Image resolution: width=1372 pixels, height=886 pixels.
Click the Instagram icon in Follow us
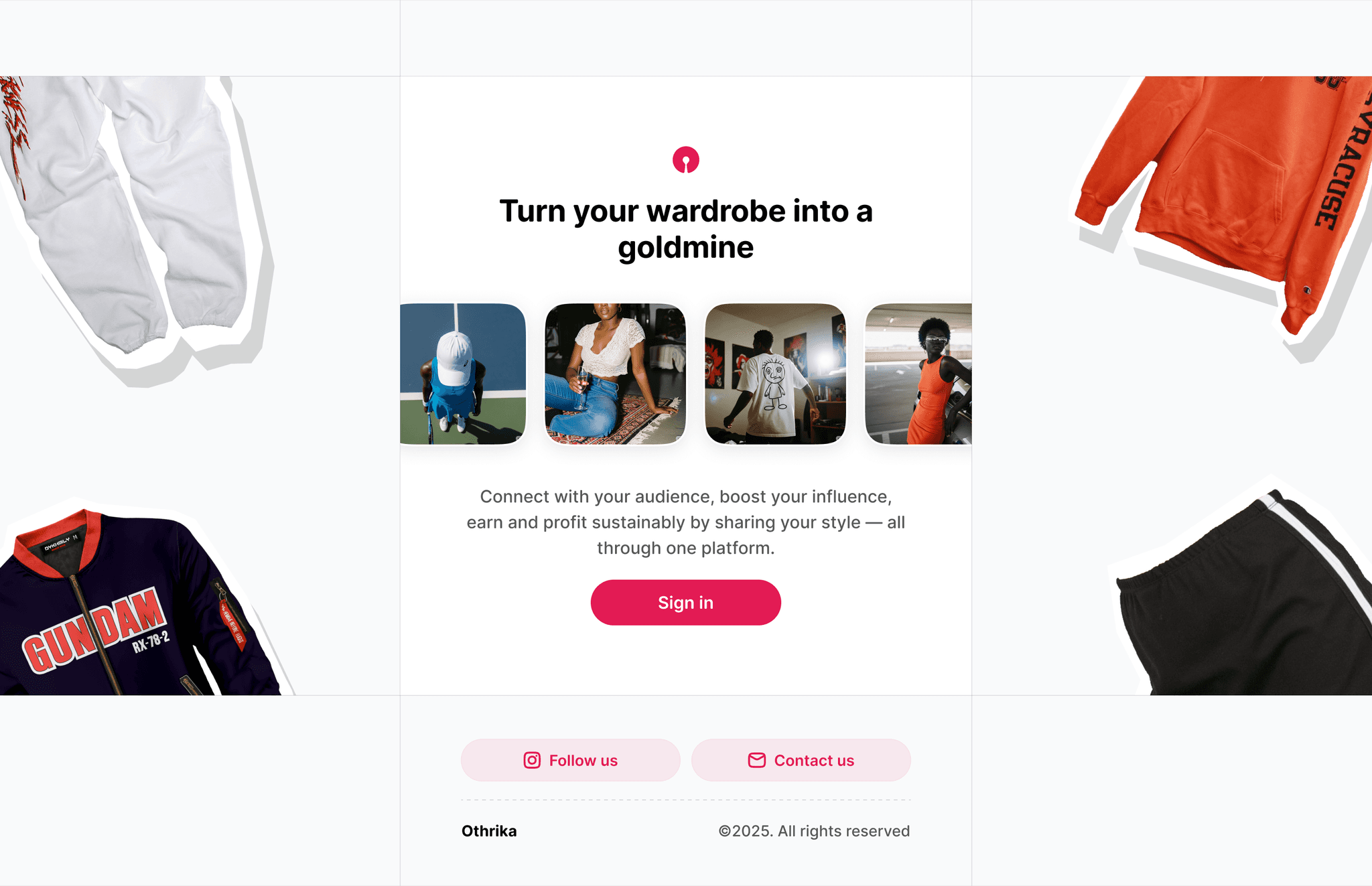[x=532, y=760]
